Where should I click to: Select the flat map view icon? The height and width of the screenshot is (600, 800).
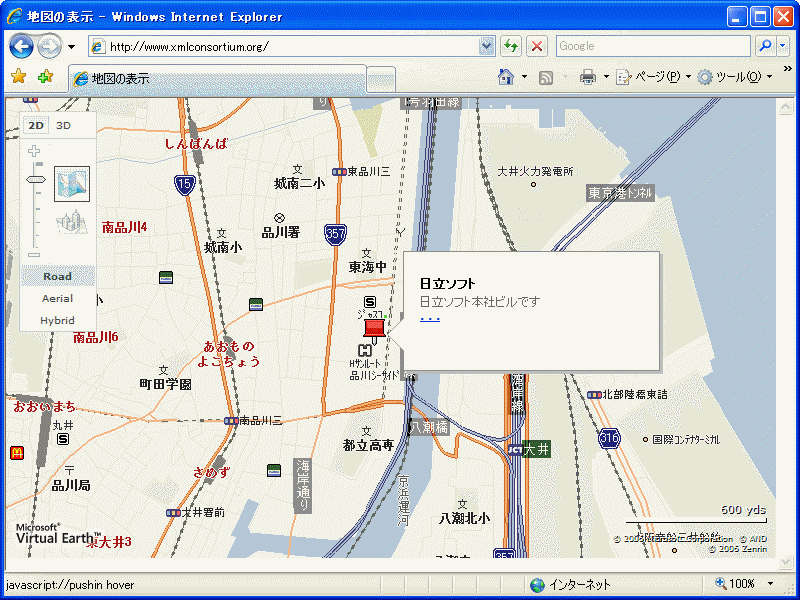[x=72, y=183]
